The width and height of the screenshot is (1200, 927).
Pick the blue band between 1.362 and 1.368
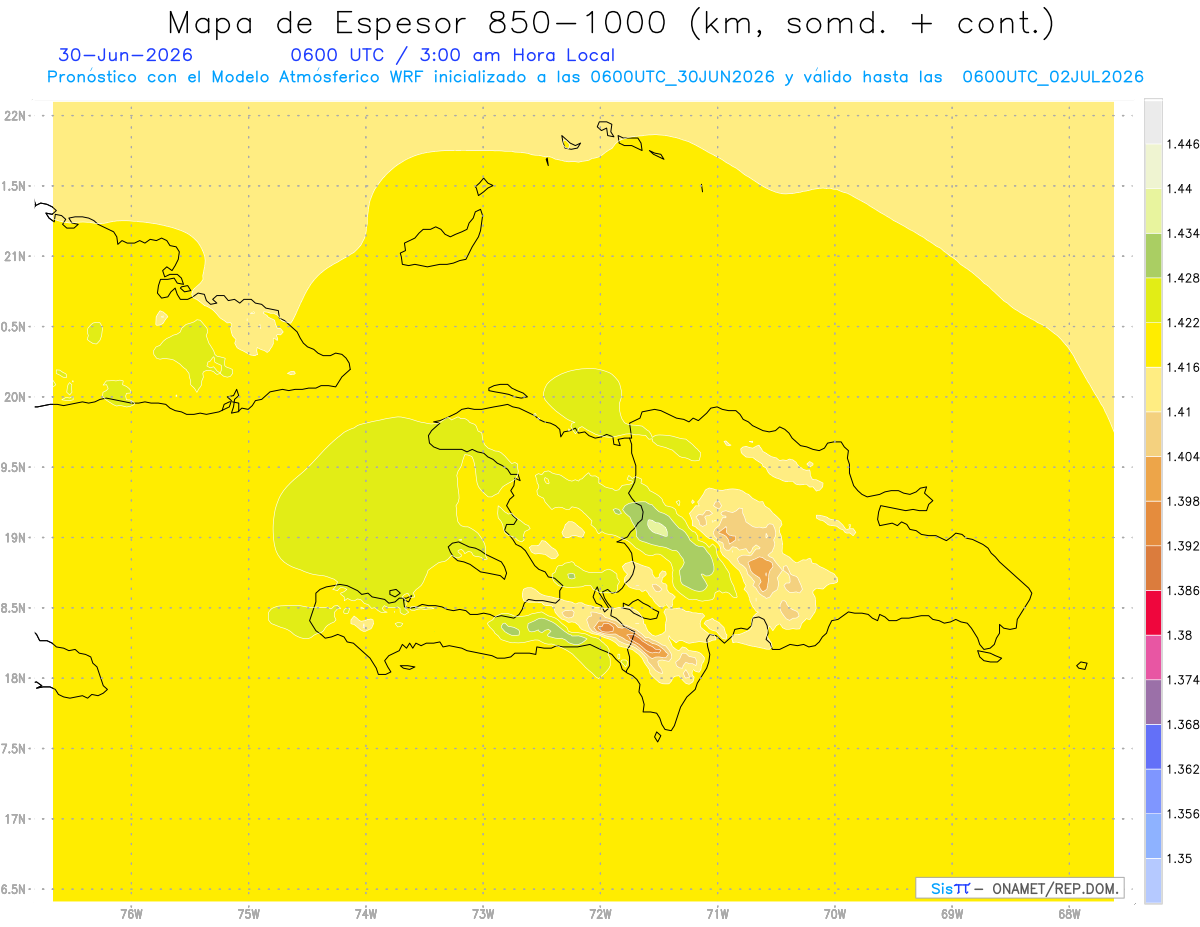coord(1153,746)
